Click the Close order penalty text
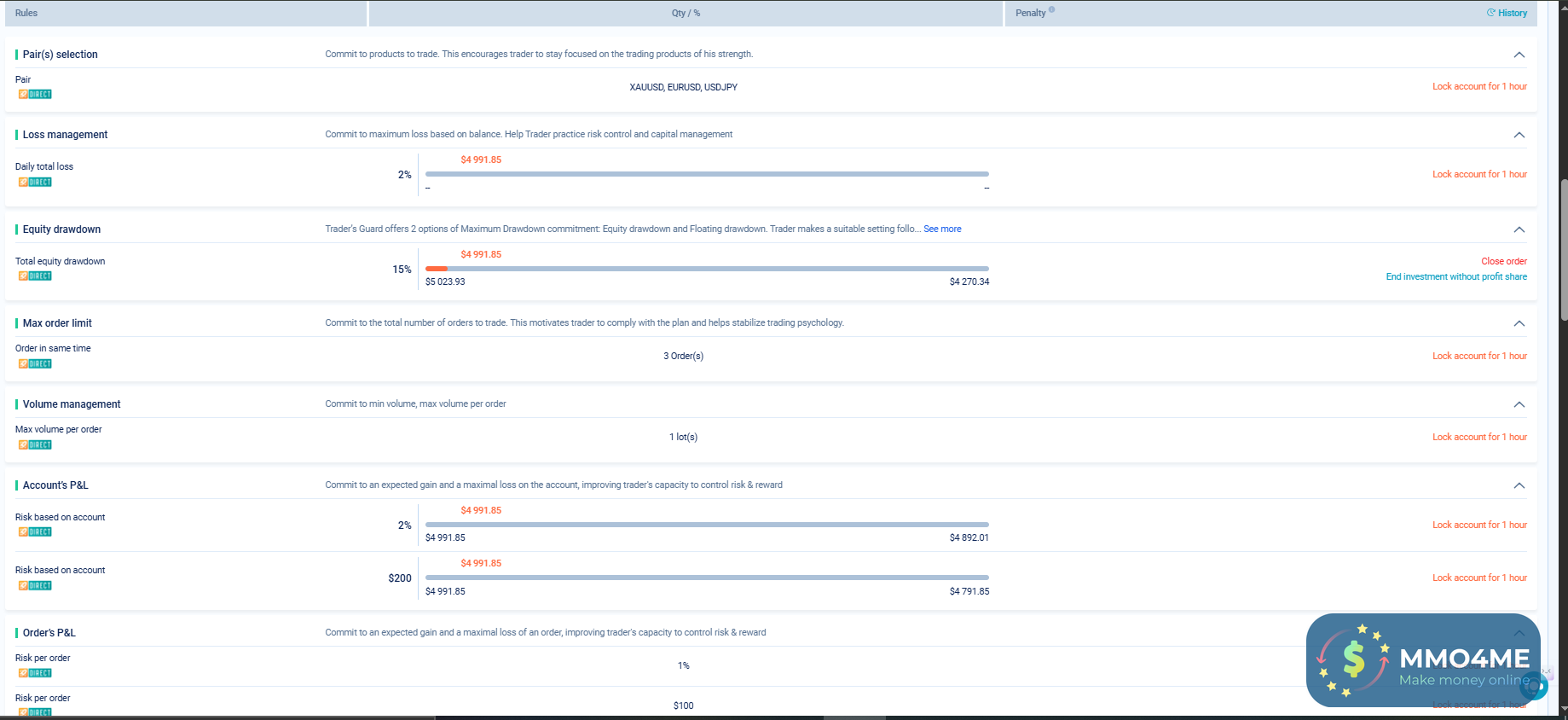This screenshot has width=1568, height=720. (1504, 261)
